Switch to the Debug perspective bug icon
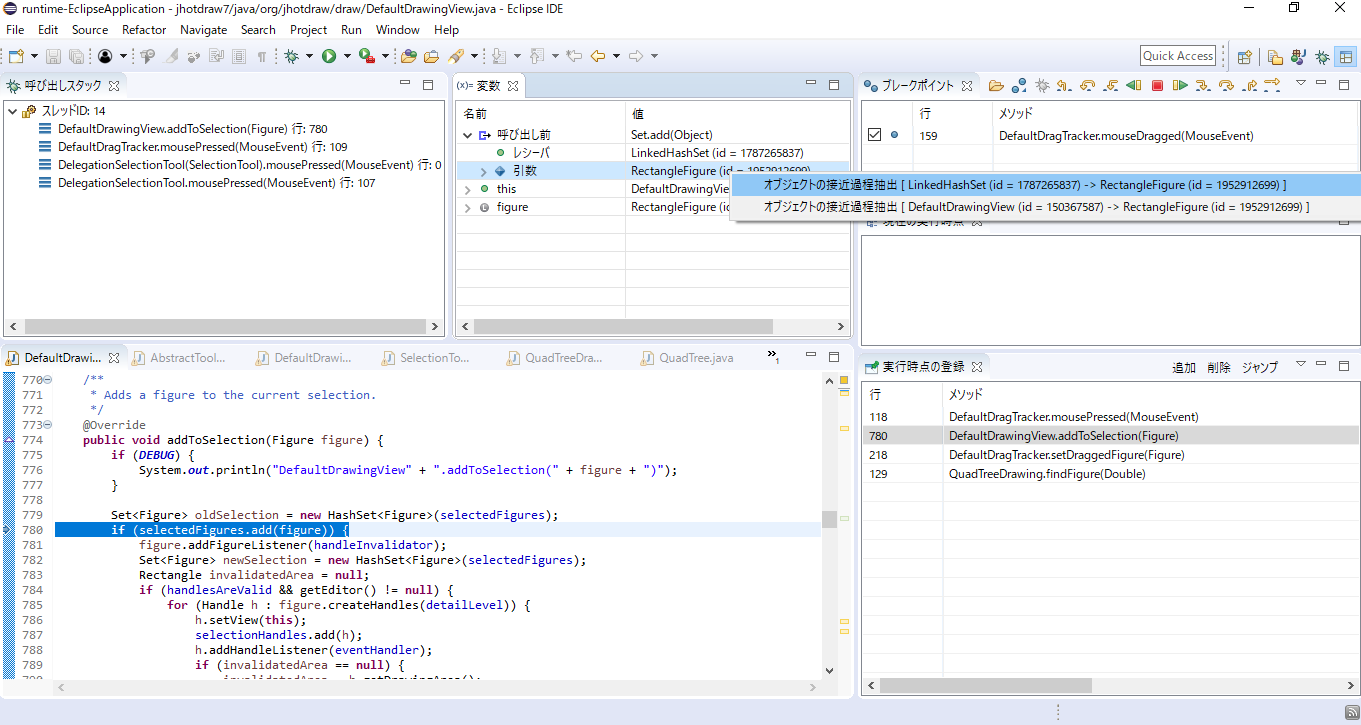Screen dimensions: 1361x725 coord(1322,57)
